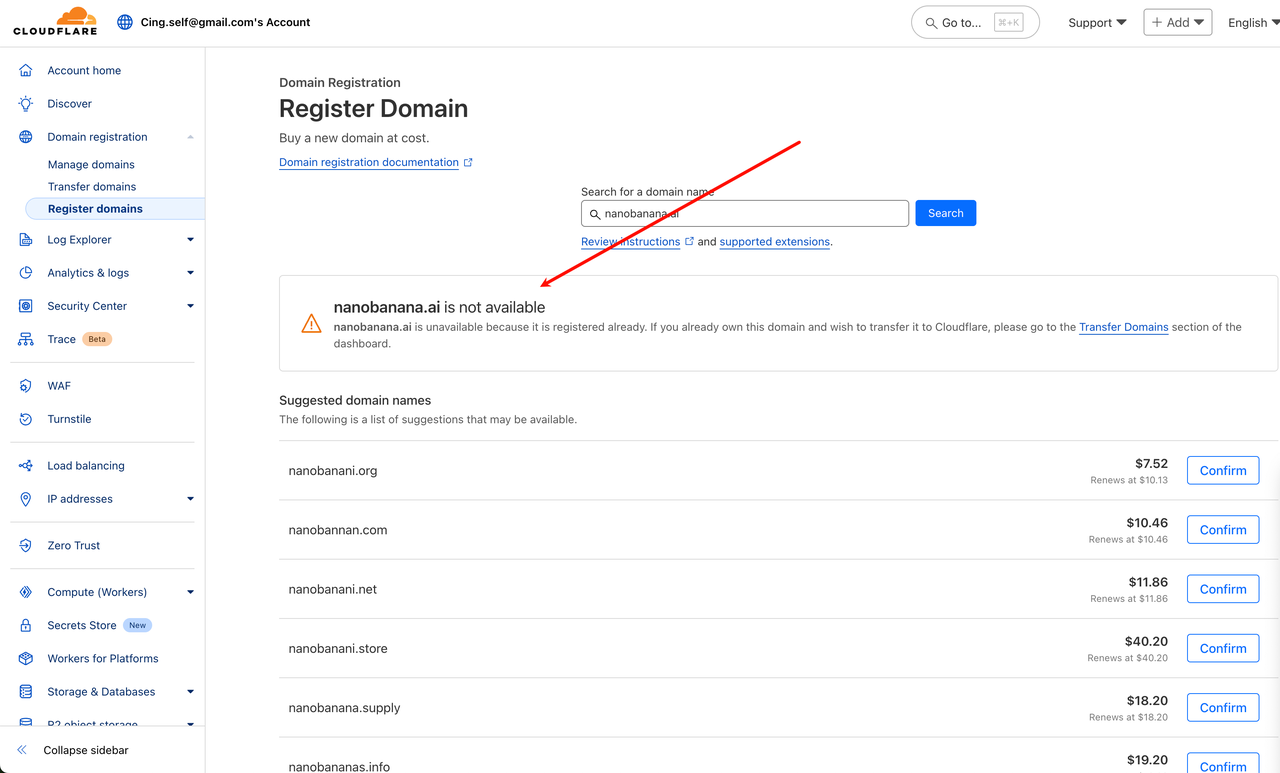Click the Load balancing icon
This screenshot has height=773, width=1280.
[26, 466]
